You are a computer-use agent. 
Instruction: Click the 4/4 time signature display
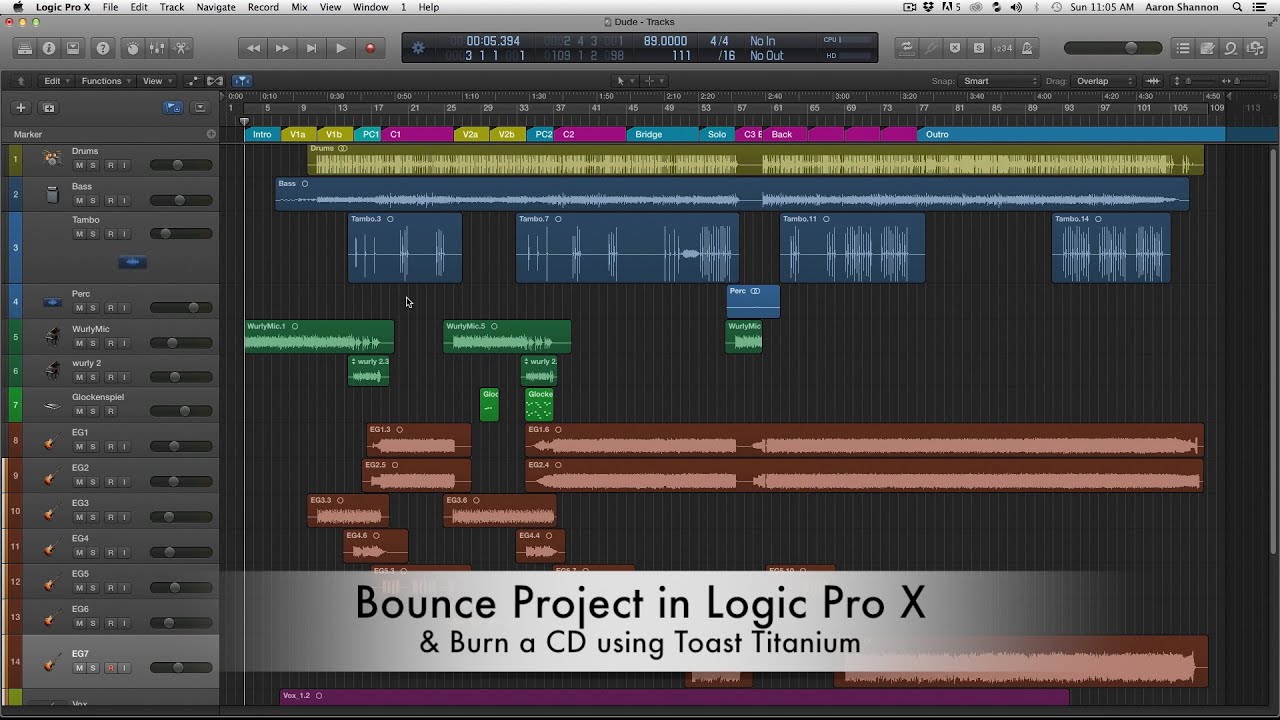(x=719, y=41)
